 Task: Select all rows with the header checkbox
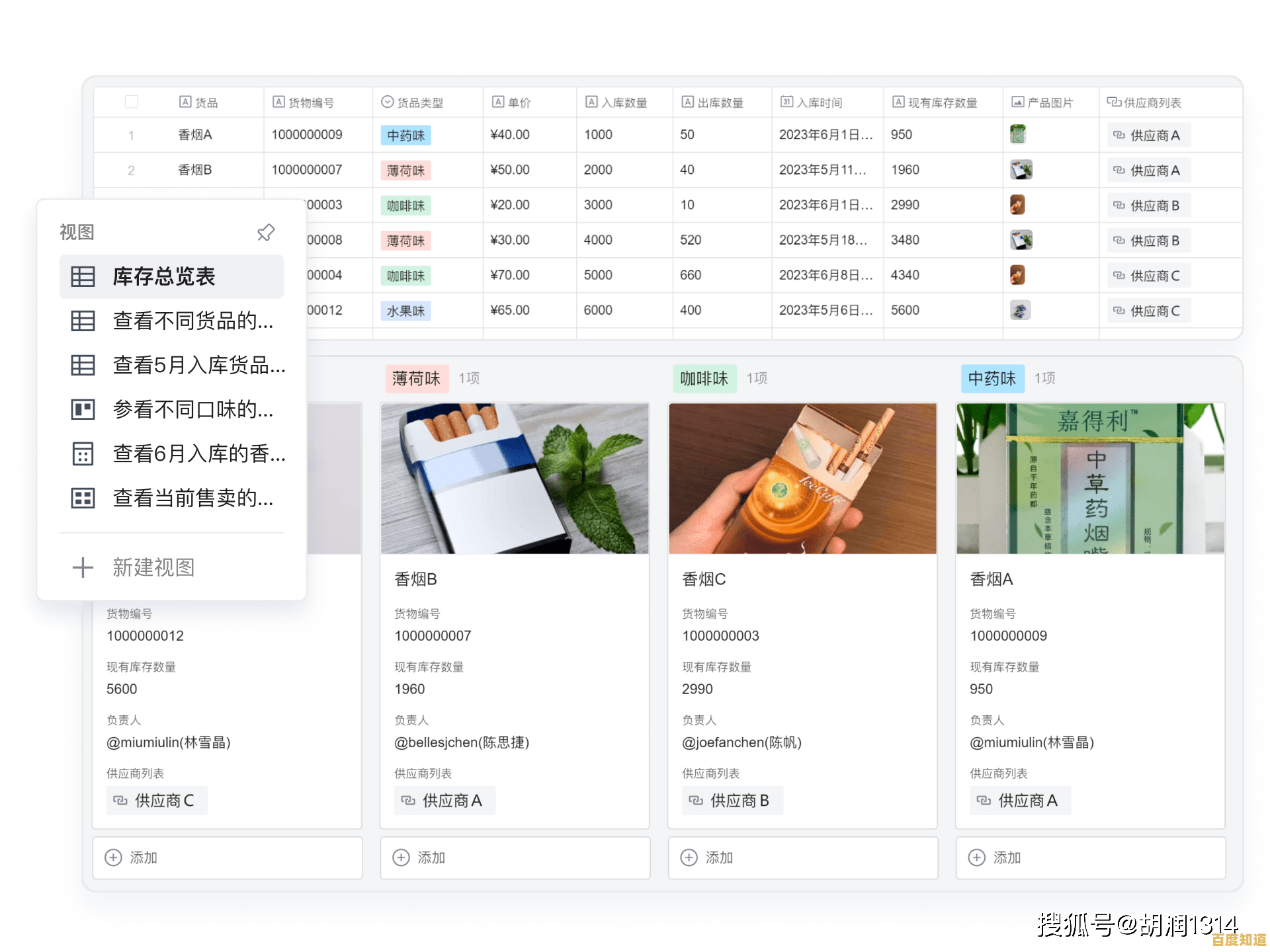(132, 102)
